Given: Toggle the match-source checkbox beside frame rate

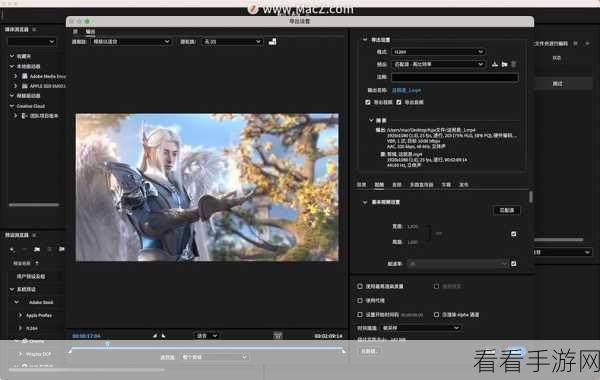Looking at the screenshot, I should tap(514, 264).
